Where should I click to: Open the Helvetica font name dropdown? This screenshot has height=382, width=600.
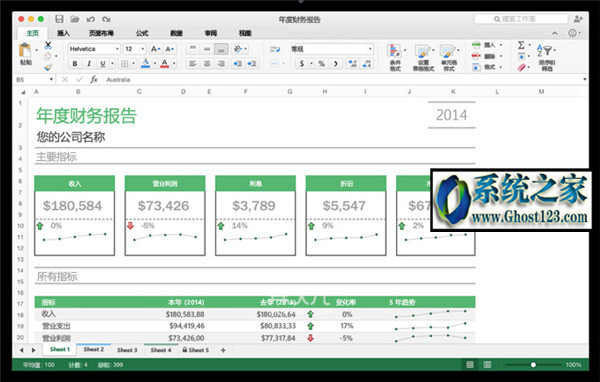click(x=94, y=49)
